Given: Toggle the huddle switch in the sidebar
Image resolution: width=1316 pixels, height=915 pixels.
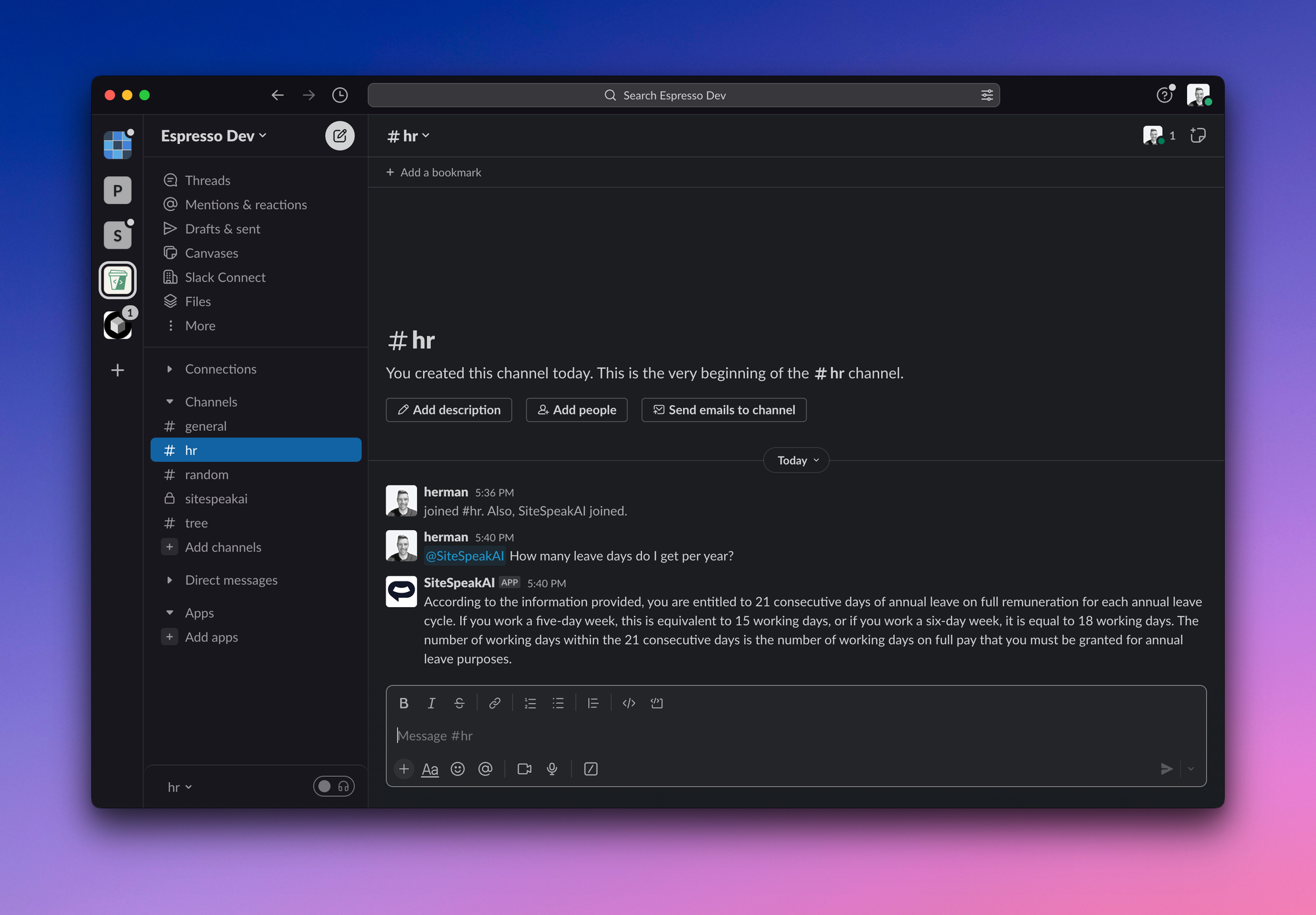Looking at the screenshot, I should tap(334, 787).
